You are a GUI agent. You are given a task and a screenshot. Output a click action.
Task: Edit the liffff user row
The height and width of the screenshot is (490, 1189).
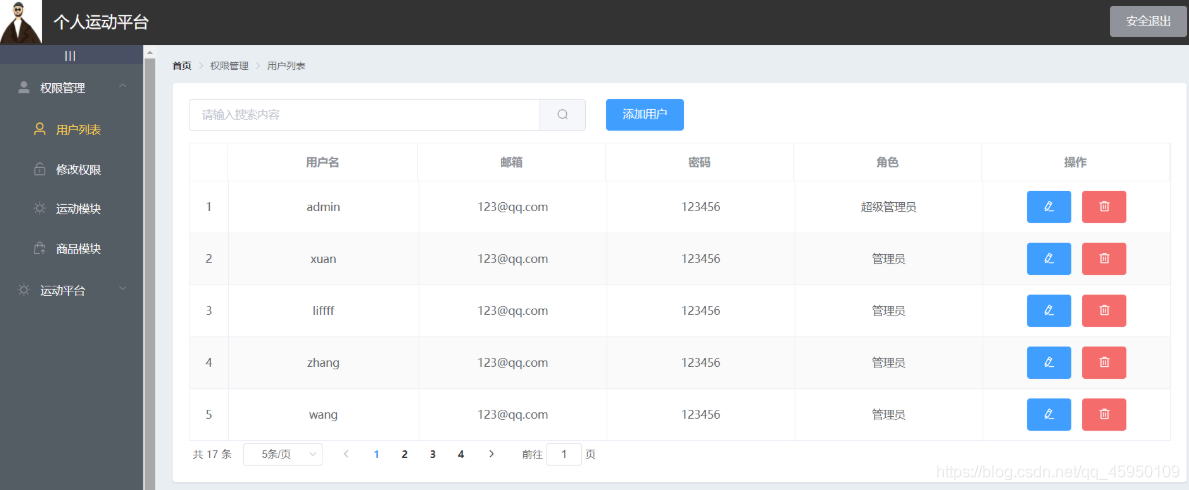pos(1049,310)
